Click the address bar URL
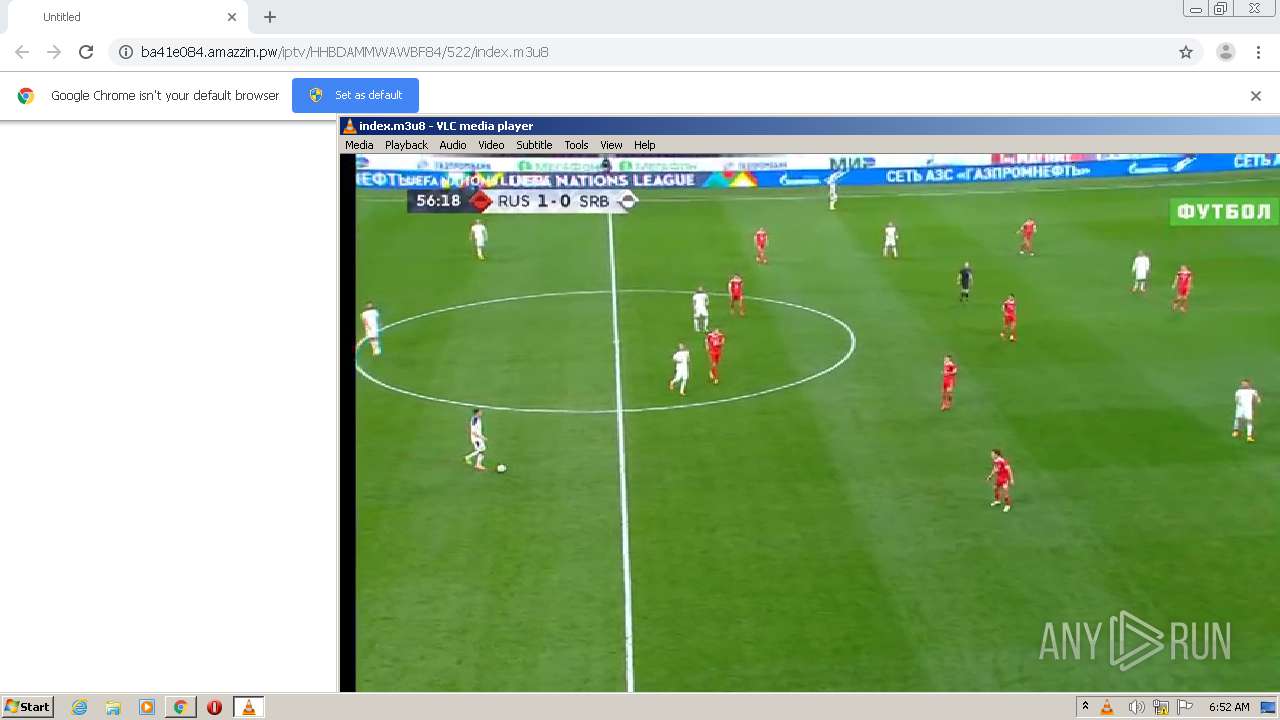This screenshot has height=720, width=1280. [345, 52]
